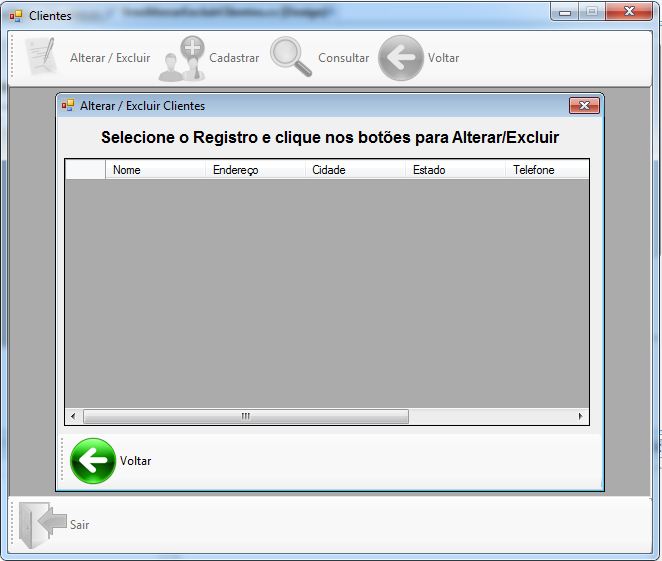Sort the grid by the Estado column

pyautogui.click(x=454, y=170)
